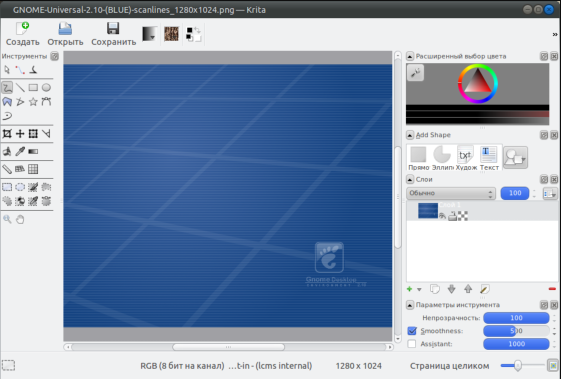Select the Zoom magnifier tool
This screenshot has width=561, height=379.
click(7, 219)
